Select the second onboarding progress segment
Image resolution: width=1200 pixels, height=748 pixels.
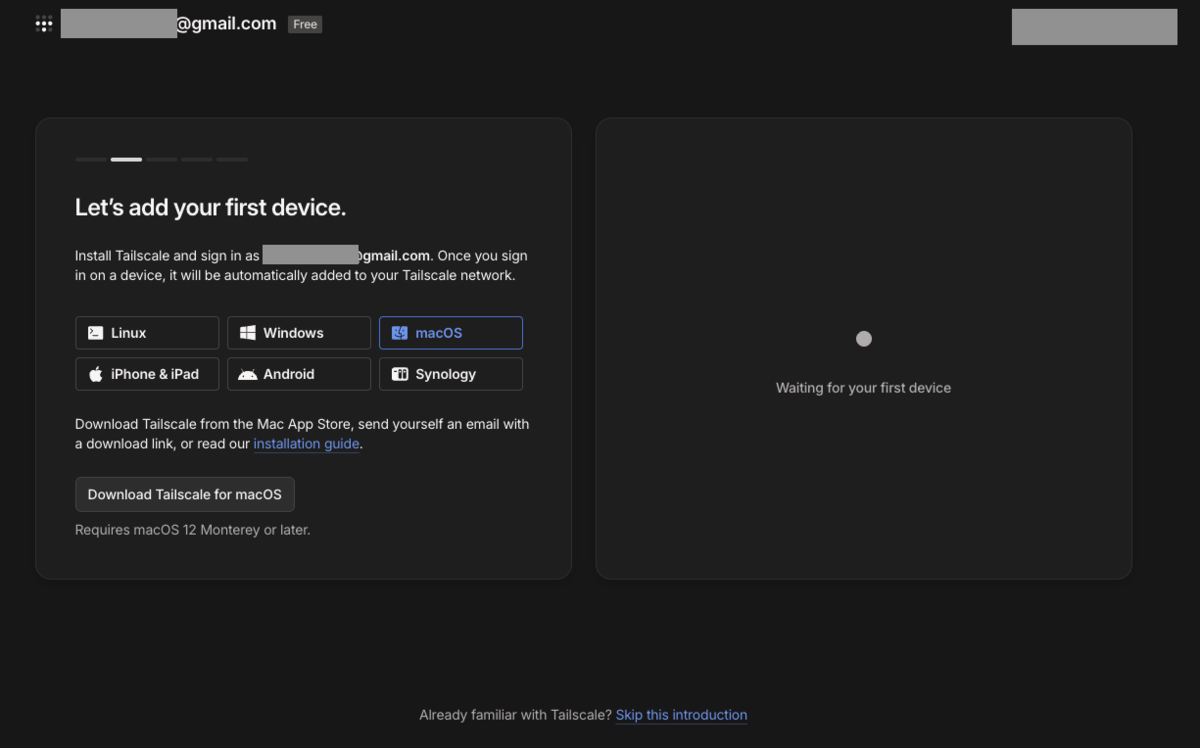click(x=126, y=159)
